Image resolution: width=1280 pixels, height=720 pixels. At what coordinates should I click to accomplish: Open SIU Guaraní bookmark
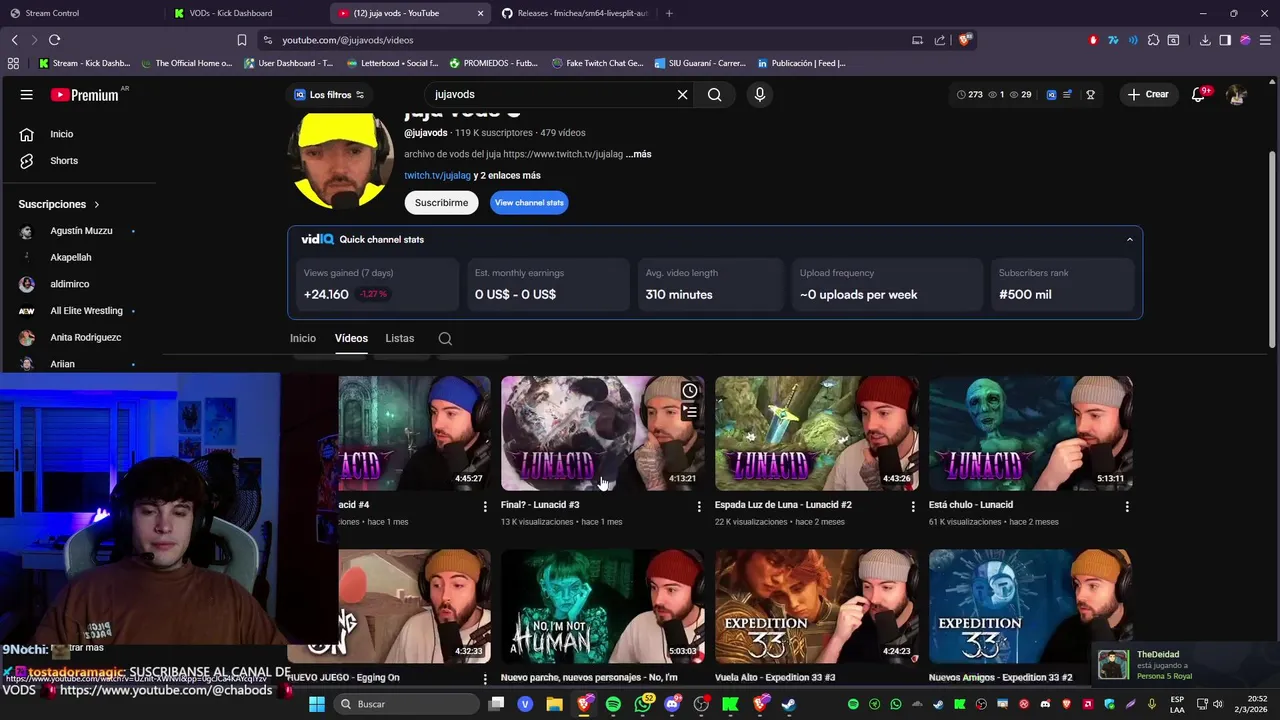(x=701, y=63)
